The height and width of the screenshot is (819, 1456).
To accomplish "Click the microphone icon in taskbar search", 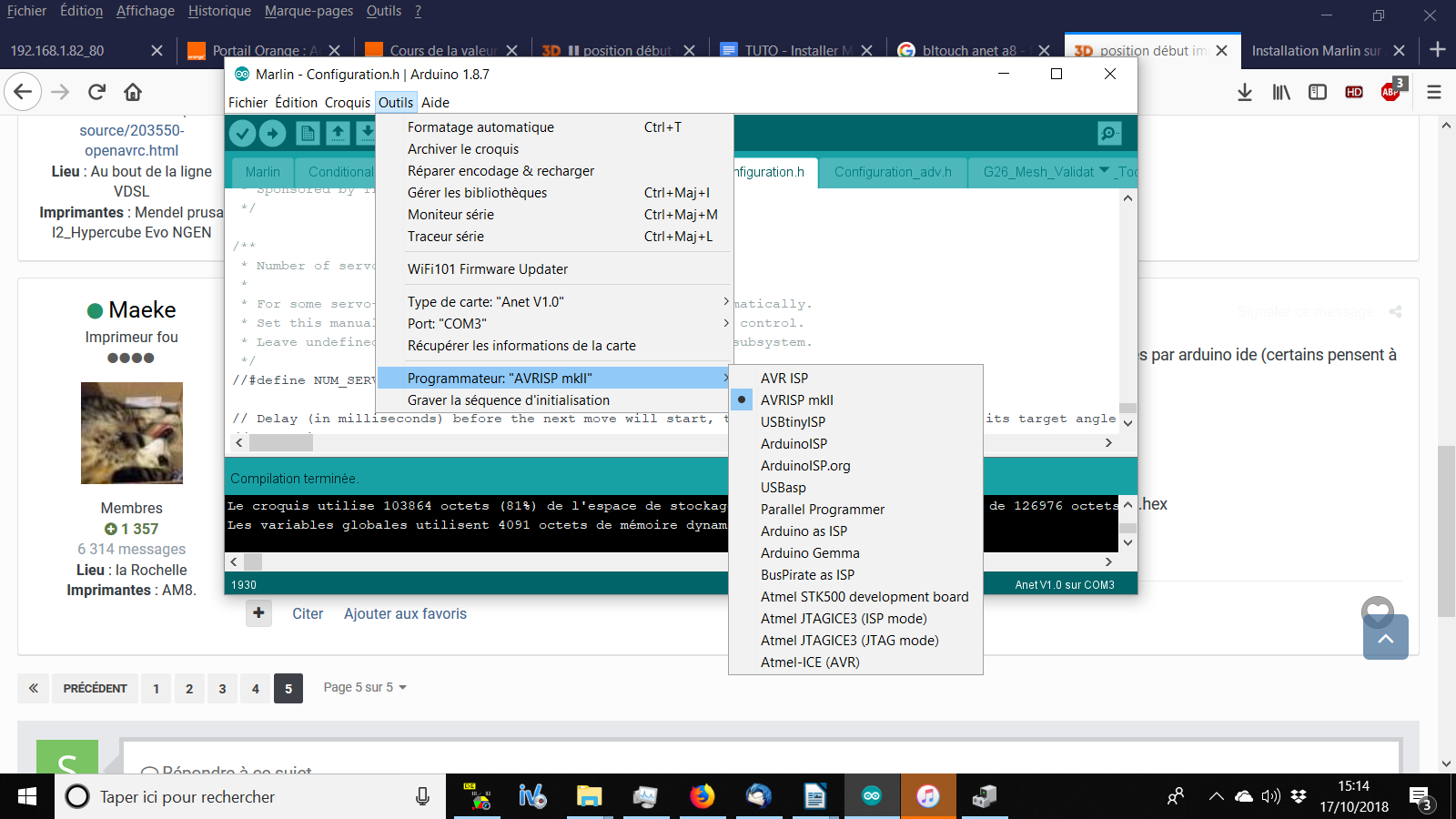I will [422, 797].
